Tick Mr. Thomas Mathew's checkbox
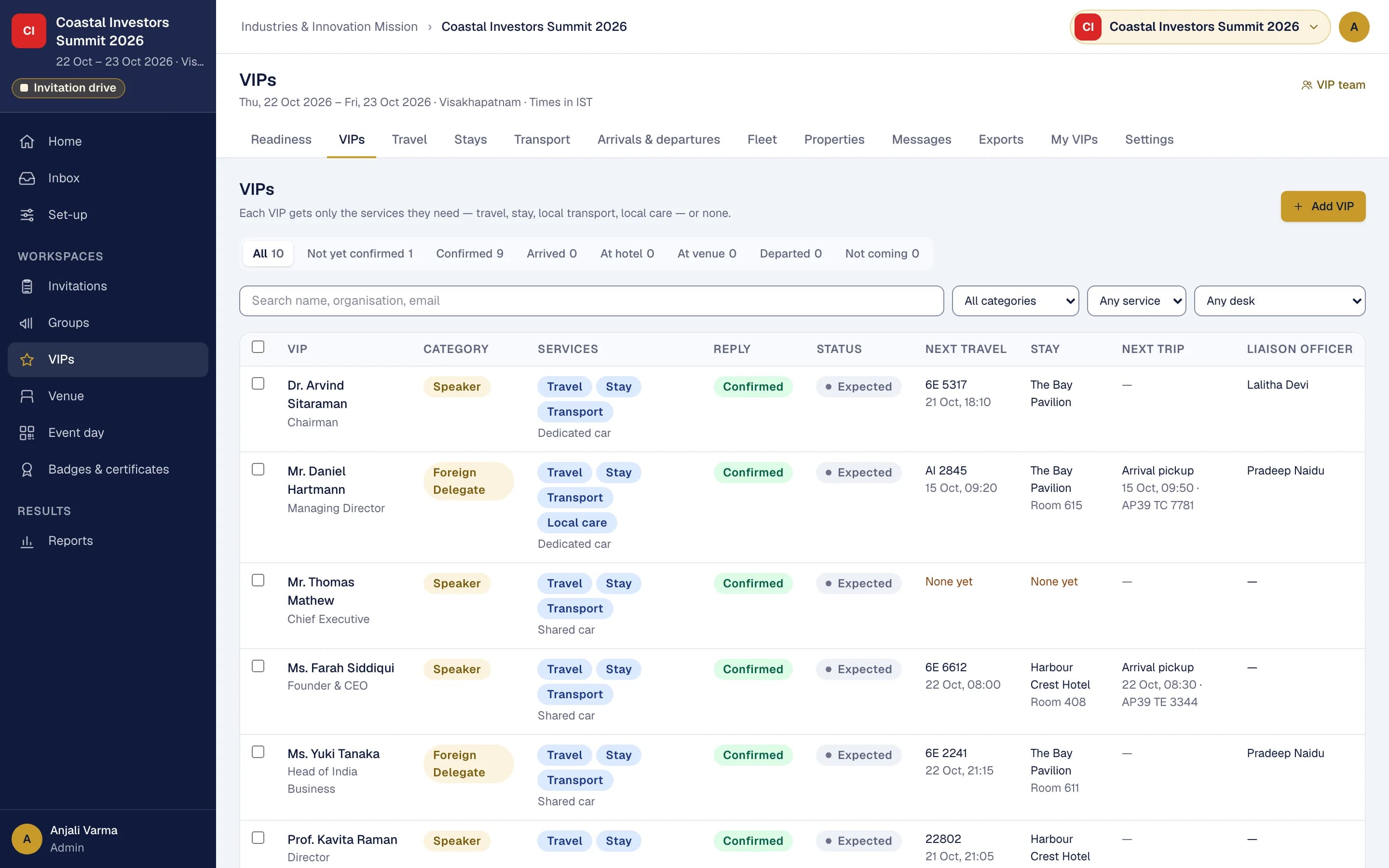 tap(259, 580)
